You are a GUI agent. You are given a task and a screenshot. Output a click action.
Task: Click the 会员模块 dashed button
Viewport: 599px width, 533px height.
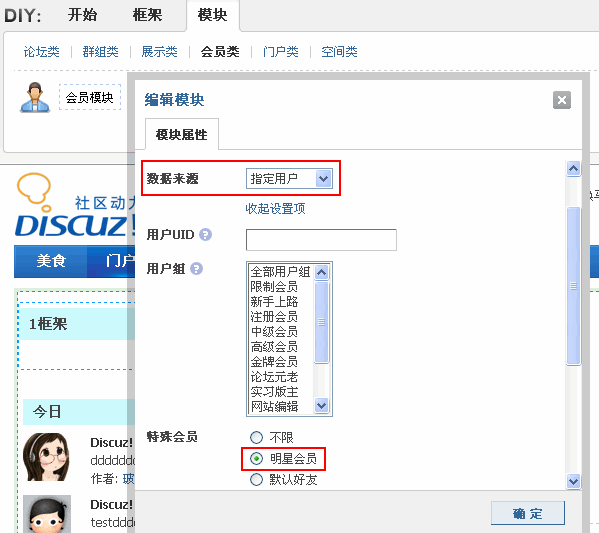[90, 97]
